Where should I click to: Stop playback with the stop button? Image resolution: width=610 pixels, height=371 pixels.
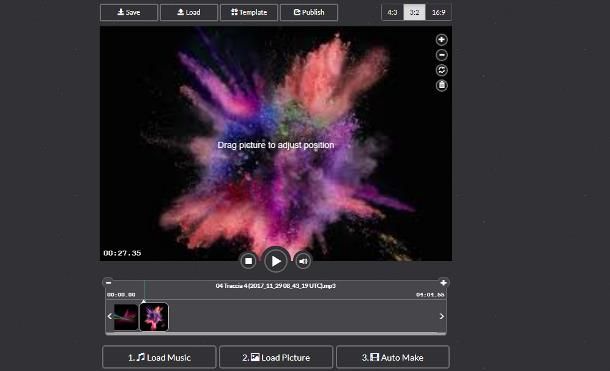point(248,261)
